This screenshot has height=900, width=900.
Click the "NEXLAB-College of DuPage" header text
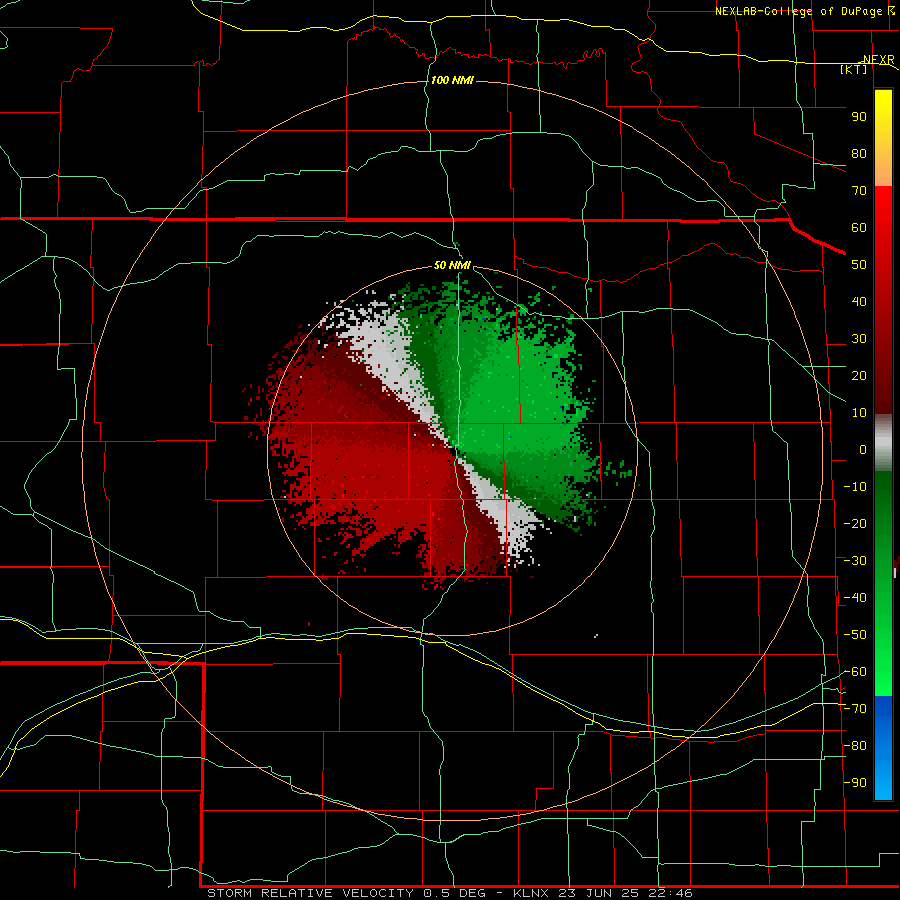[798, 11]
